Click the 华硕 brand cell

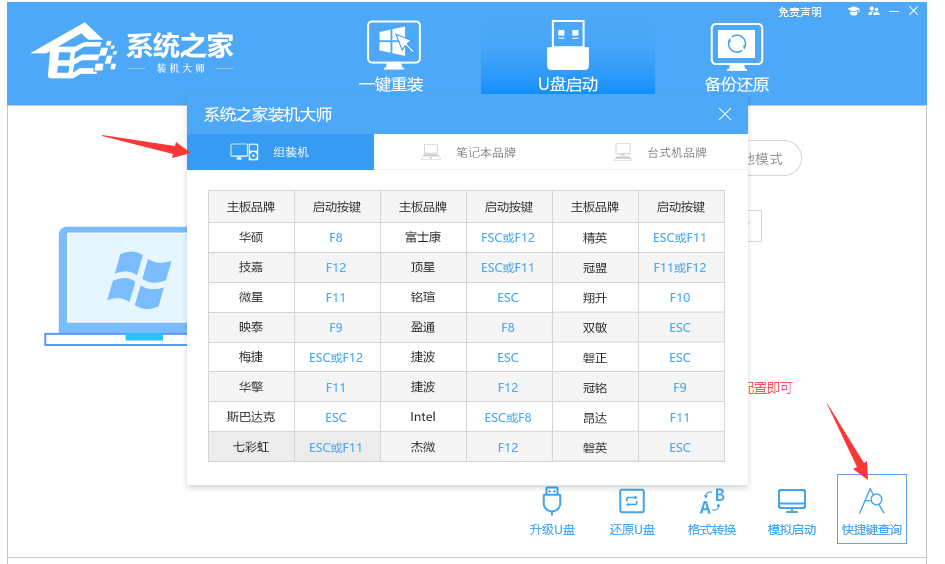coord(251,238)
